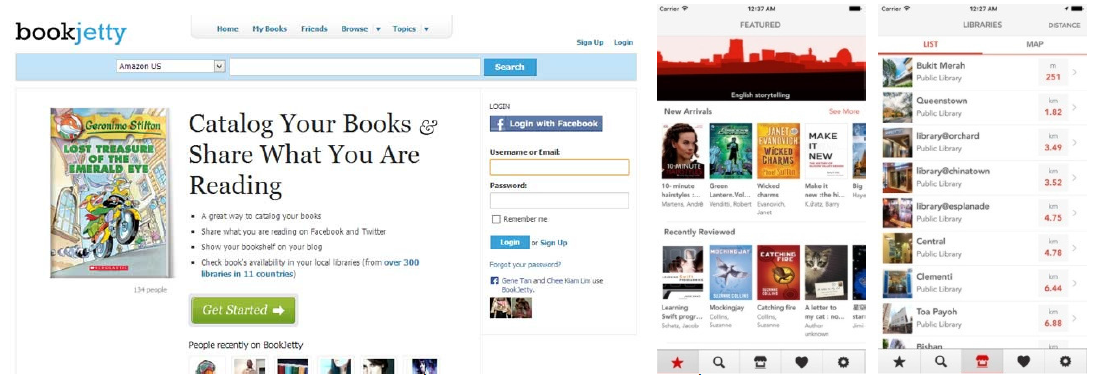Tap the 3.52 km distance value
1108x375 pixels.
1053,183
